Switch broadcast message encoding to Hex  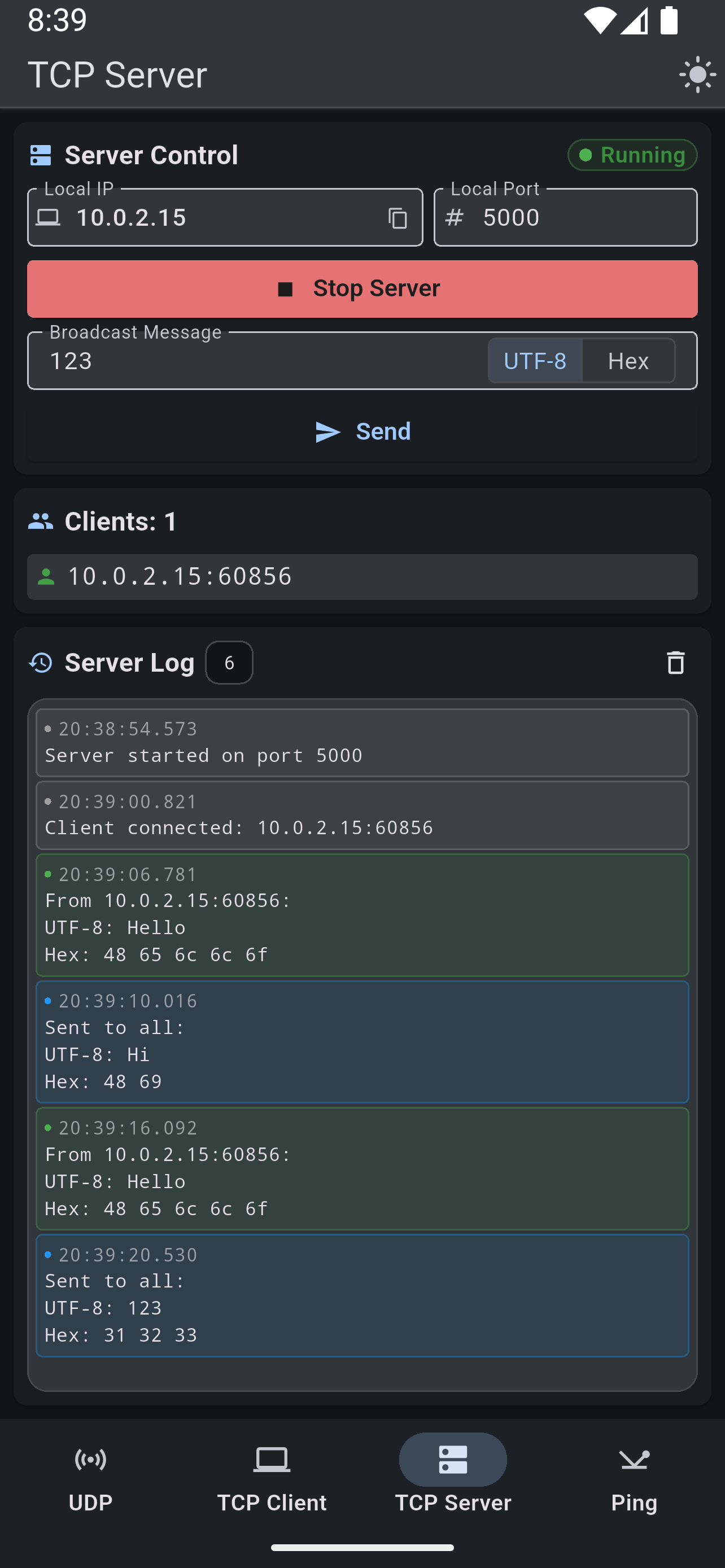pyautogui.click(x=628, y=361)
